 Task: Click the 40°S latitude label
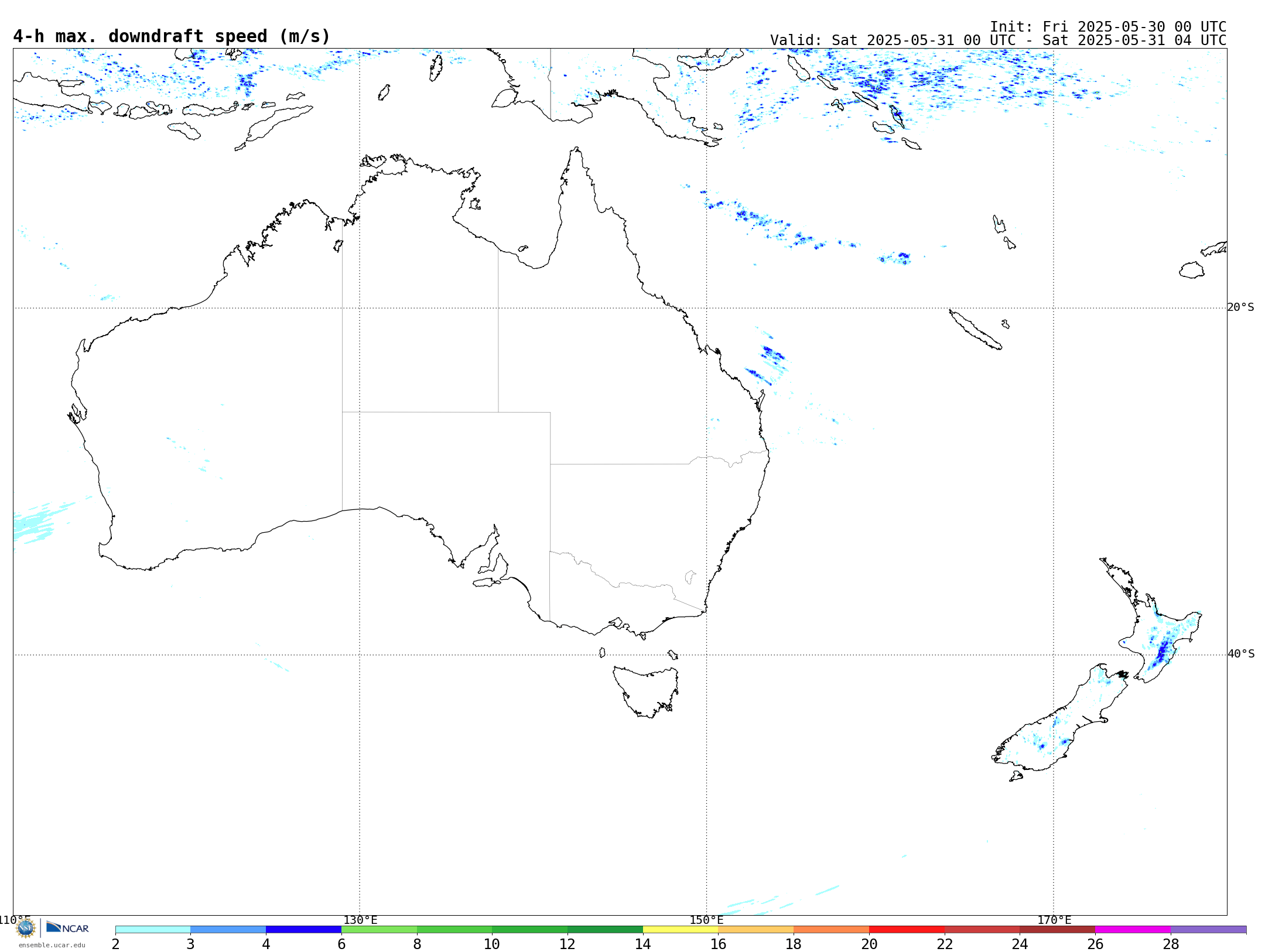[1241, 654]
